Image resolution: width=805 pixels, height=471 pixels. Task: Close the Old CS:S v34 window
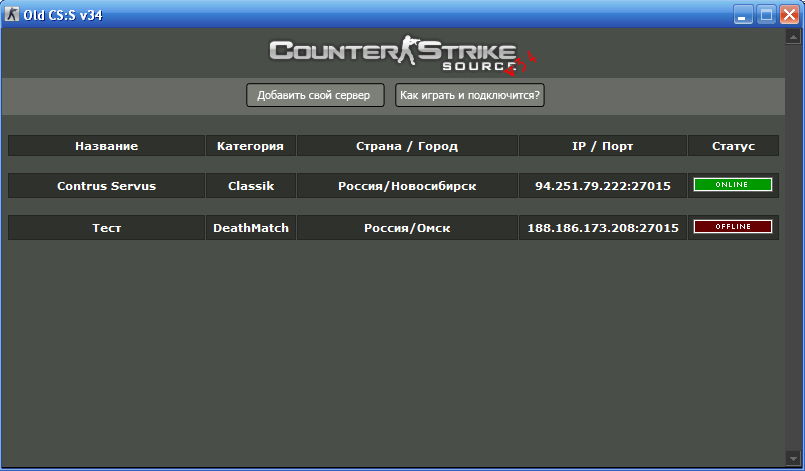[x=790, y=14]
